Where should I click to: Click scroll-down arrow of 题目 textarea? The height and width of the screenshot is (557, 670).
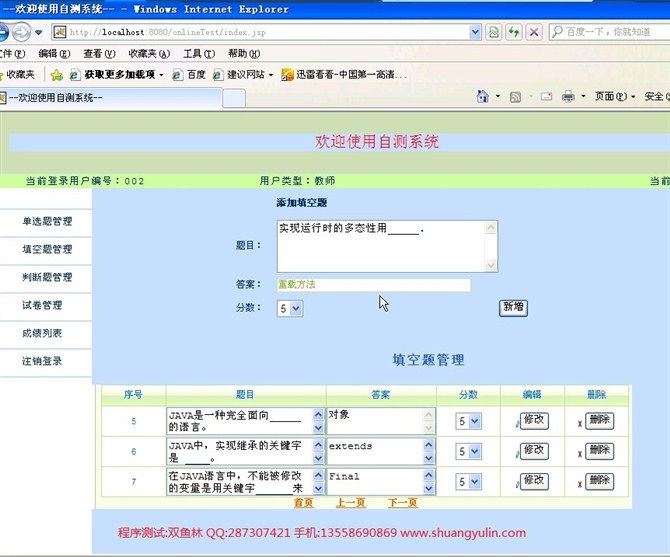pyautogui.click(x=491, y=266)
